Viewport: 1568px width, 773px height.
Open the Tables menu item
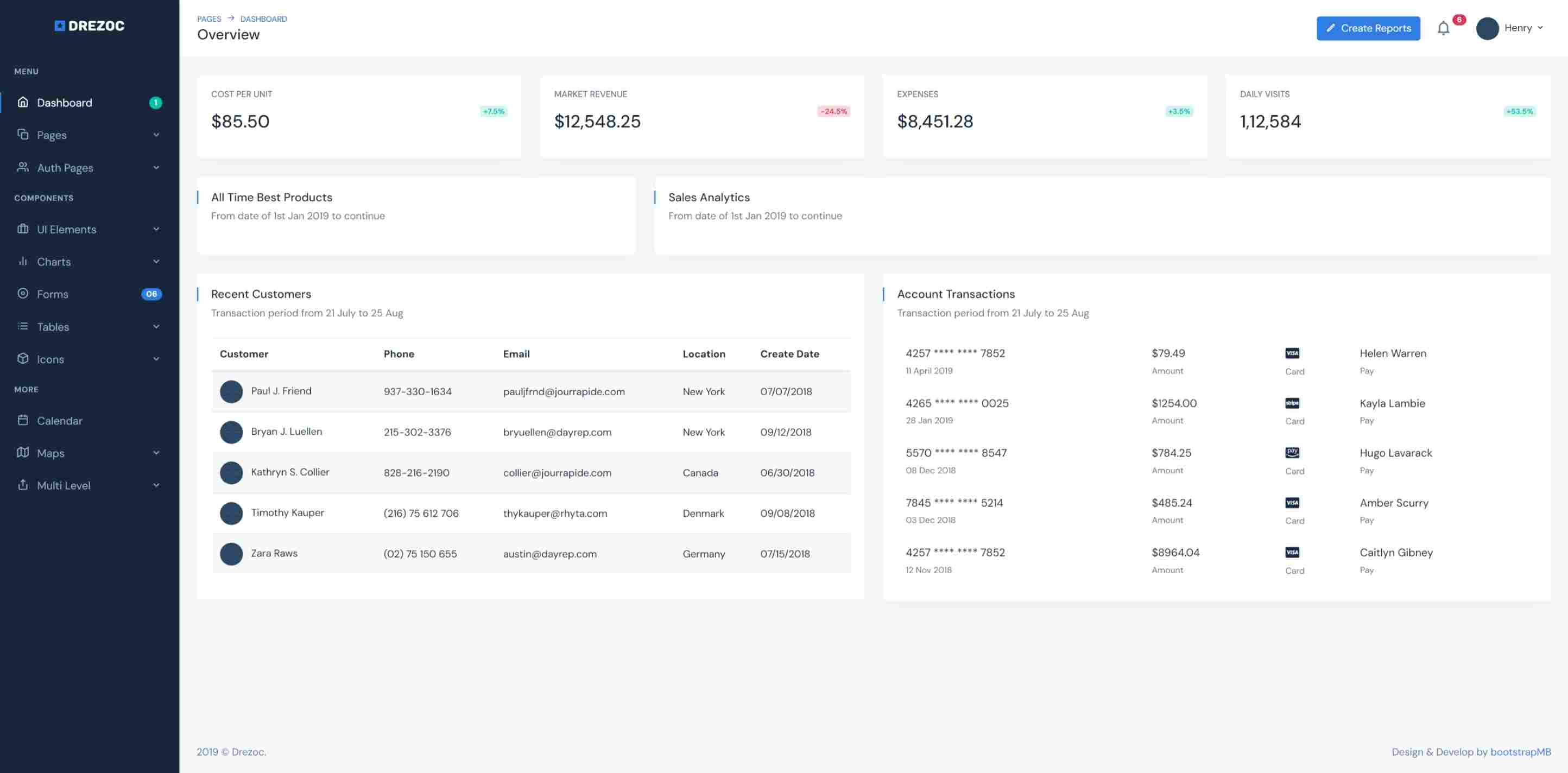coord(53,327)
